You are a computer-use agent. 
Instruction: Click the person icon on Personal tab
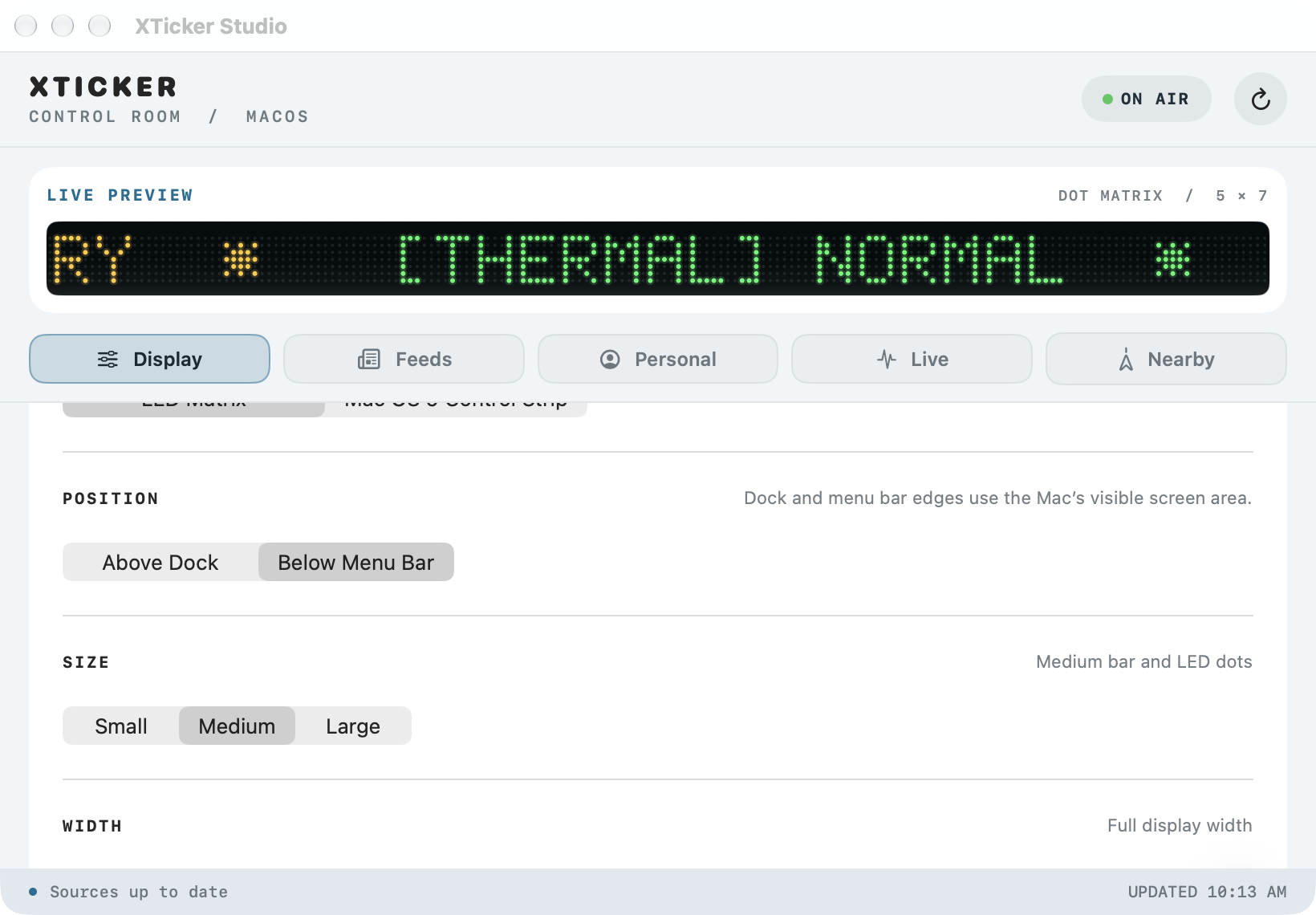pos(610,359)
